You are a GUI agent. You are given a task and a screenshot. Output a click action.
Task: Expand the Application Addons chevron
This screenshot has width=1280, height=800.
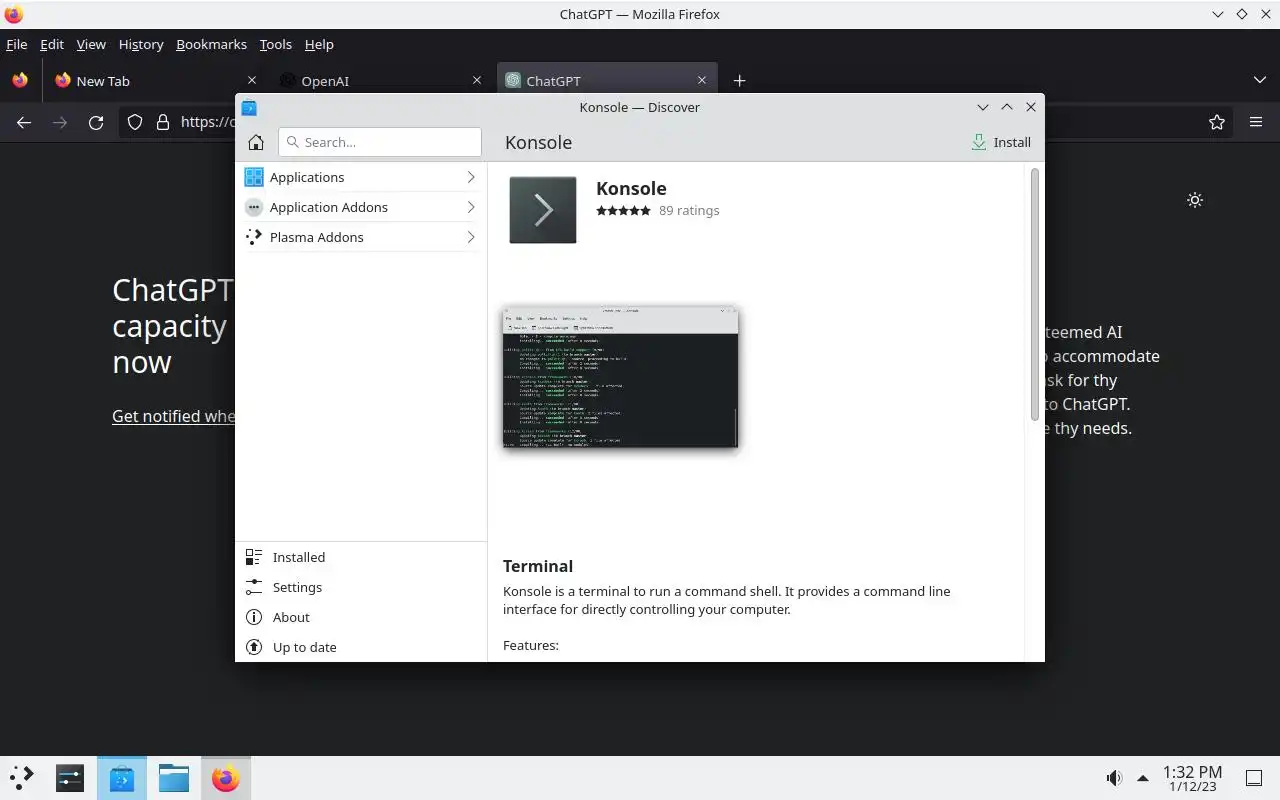click(x=471, y=207)
